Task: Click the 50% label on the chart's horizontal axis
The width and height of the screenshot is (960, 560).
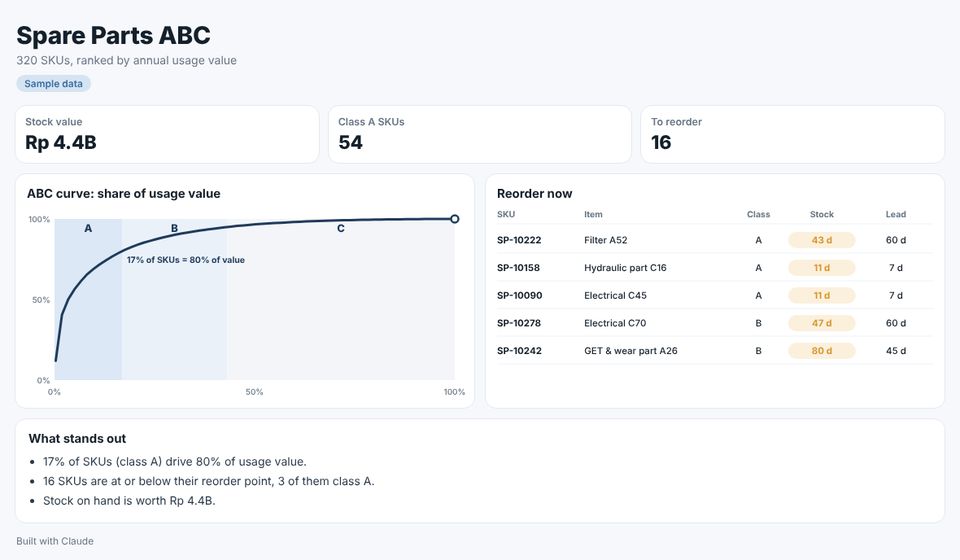Action: pyautogui.click(x=254, y=392)
